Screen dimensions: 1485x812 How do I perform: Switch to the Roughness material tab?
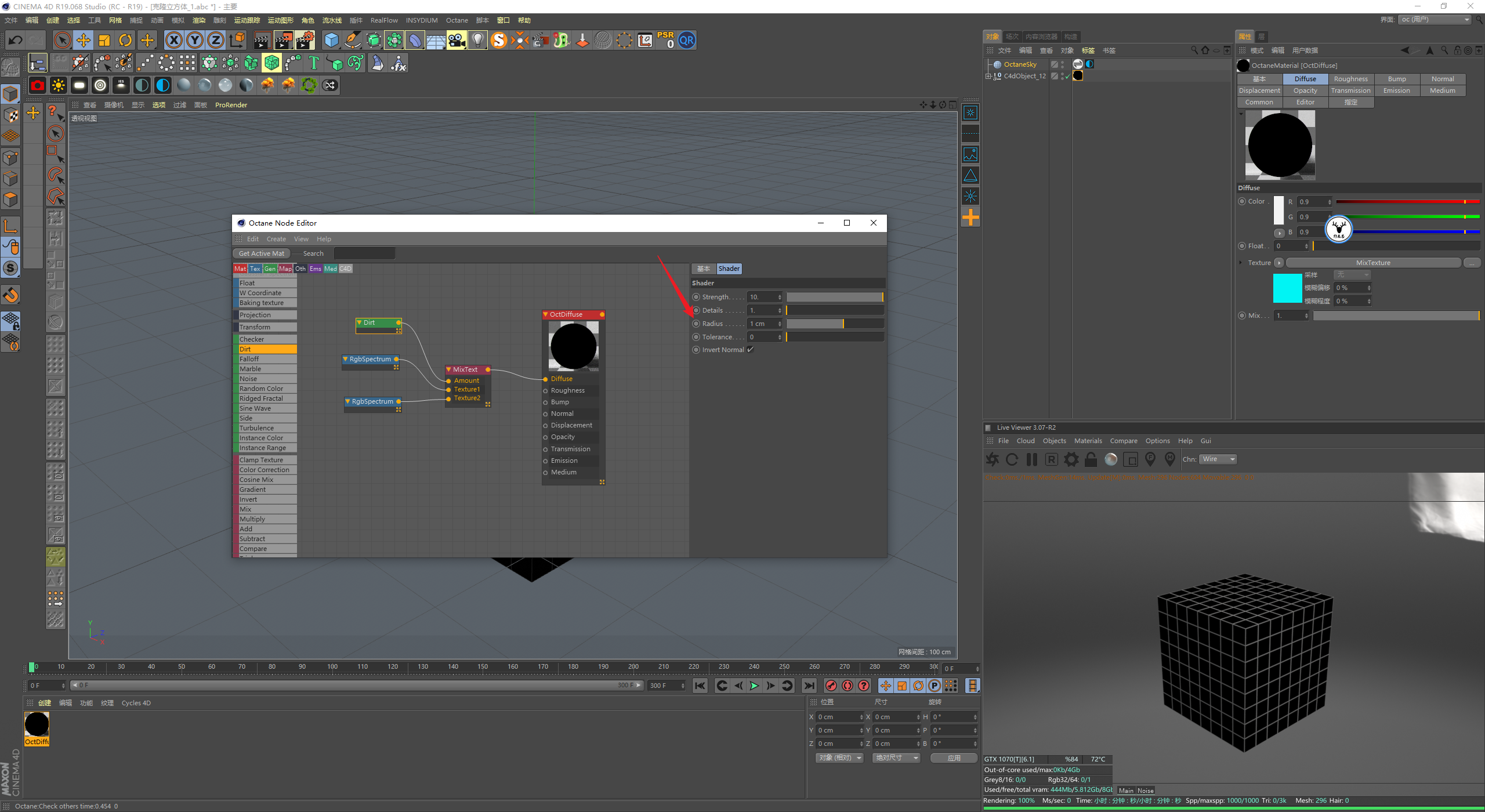(1350, 79)
